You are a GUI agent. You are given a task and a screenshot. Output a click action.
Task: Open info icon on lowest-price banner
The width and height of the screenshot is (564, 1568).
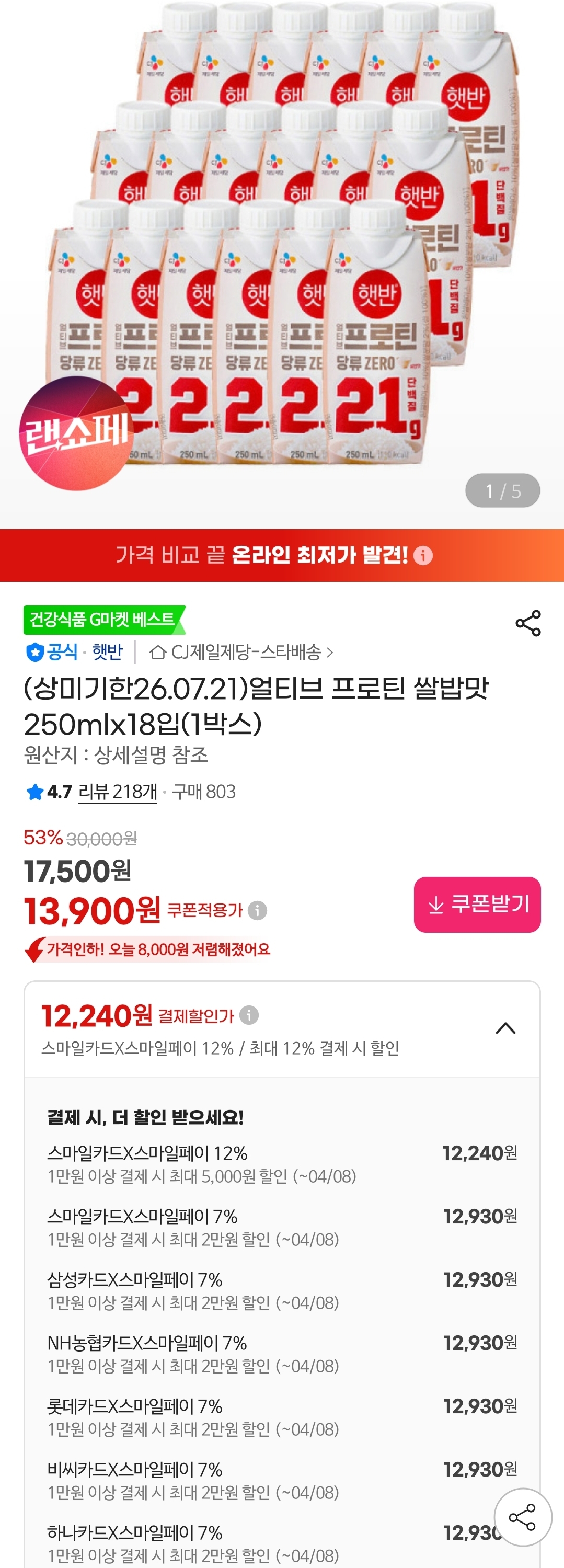coord(423,555)
